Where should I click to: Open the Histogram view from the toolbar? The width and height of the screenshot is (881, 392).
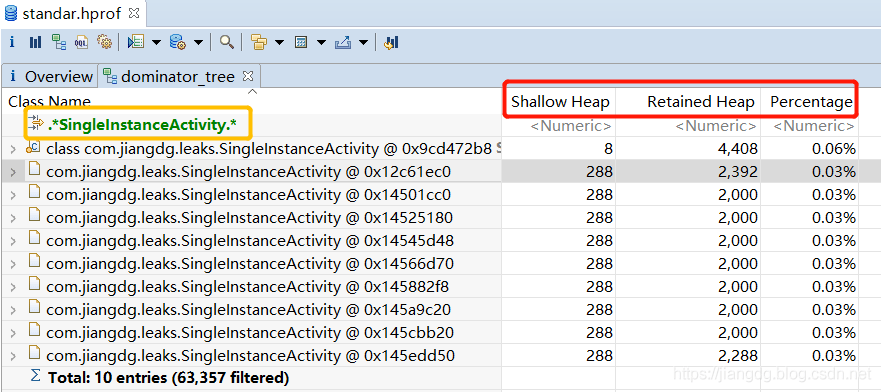[35, 42]
